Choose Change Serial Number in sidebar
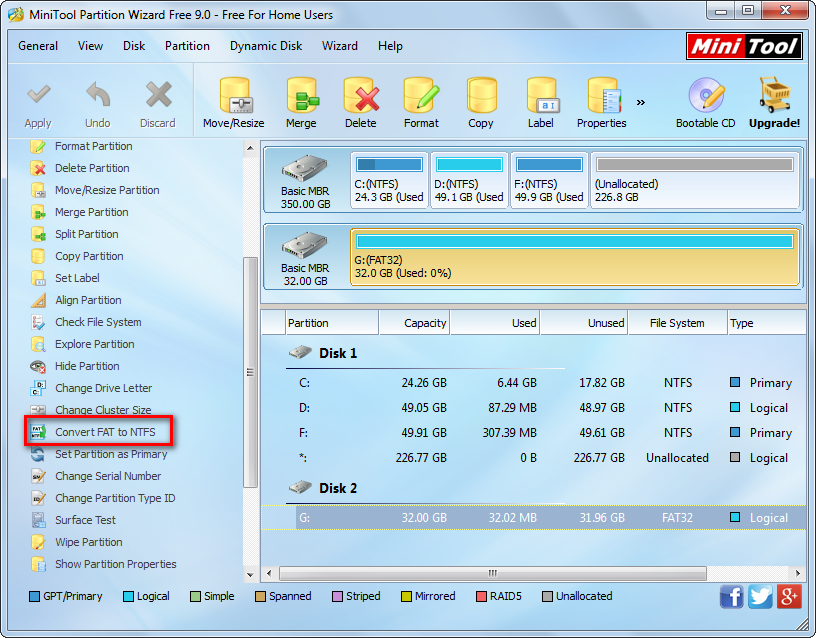 (x=108, y=476)
